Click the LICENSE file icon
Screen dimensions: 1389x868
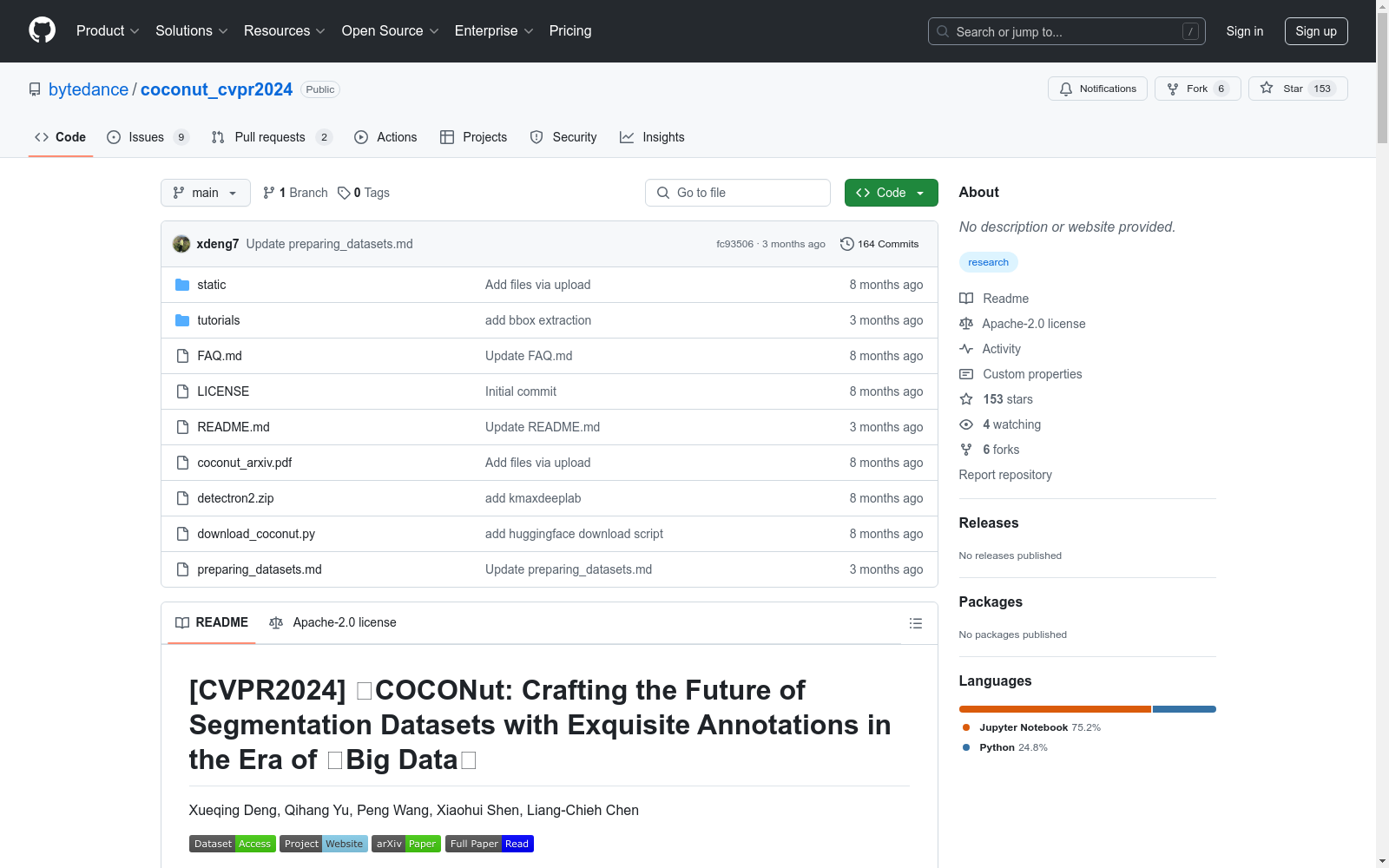tap(182, 391)
